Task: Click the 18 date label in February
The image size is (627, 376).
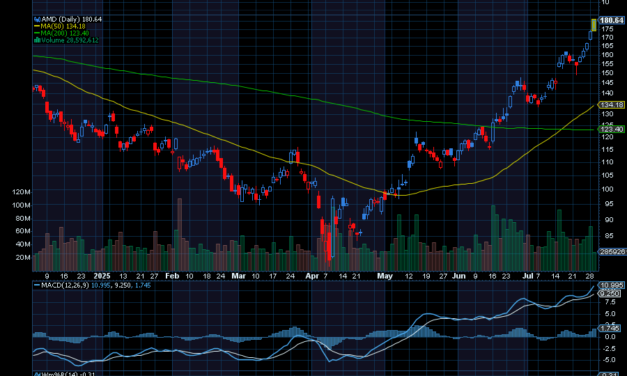Action: 207,276
